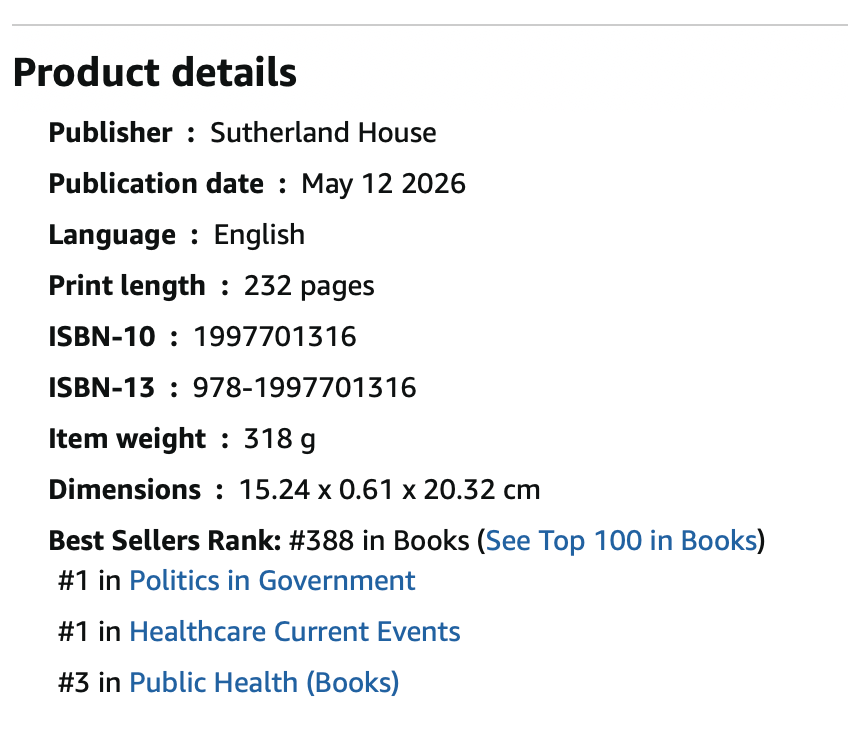Click the Dimensions field label
The width and height of the screenshot is (848, 732).
coord(124,489)
